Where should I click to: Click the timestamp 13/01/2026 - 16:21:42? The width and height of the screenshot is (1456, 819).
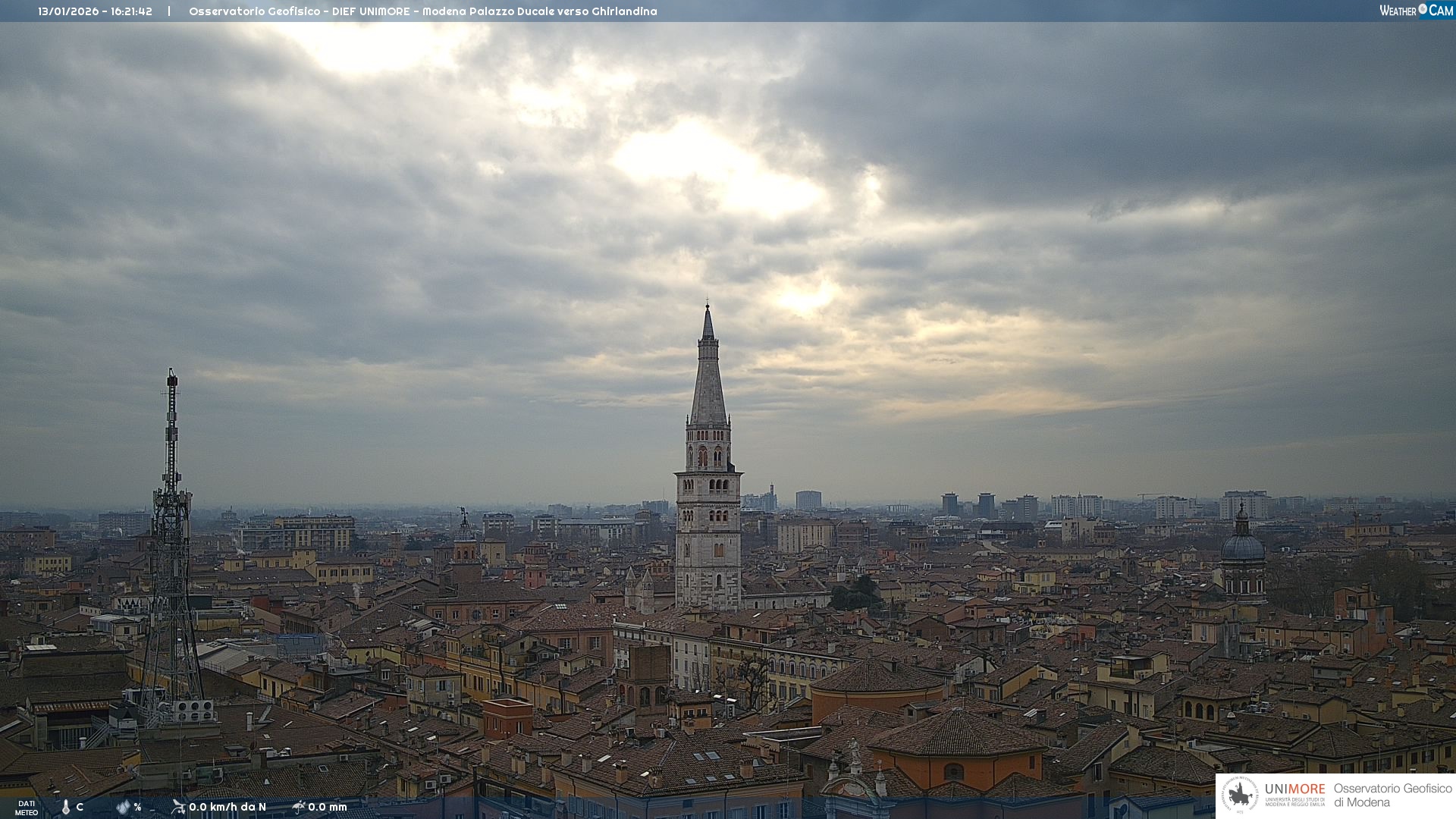point(95,11)
